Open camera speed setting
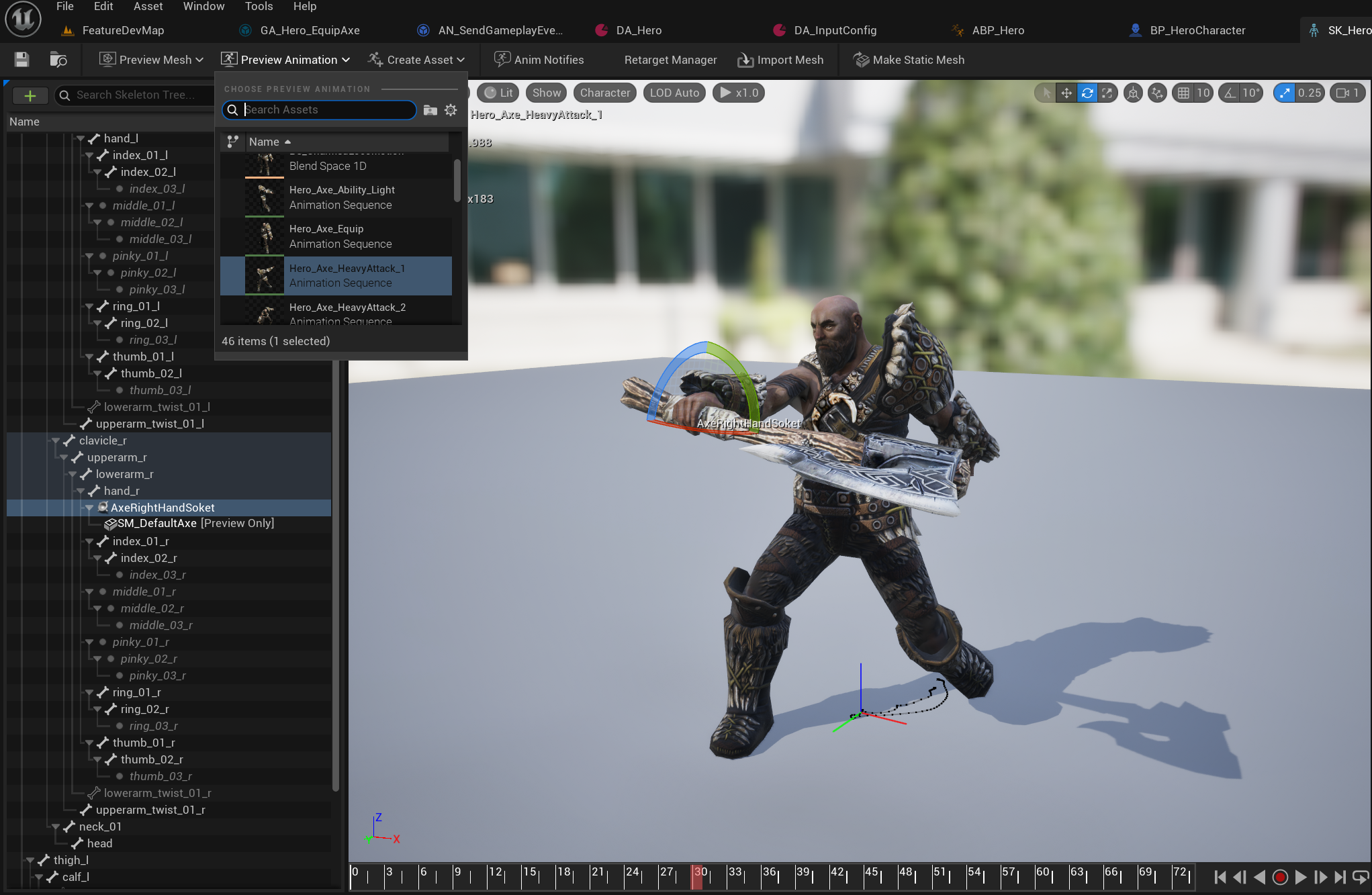This screenshot has width=1372, height=895. [x=1348, y=93]
